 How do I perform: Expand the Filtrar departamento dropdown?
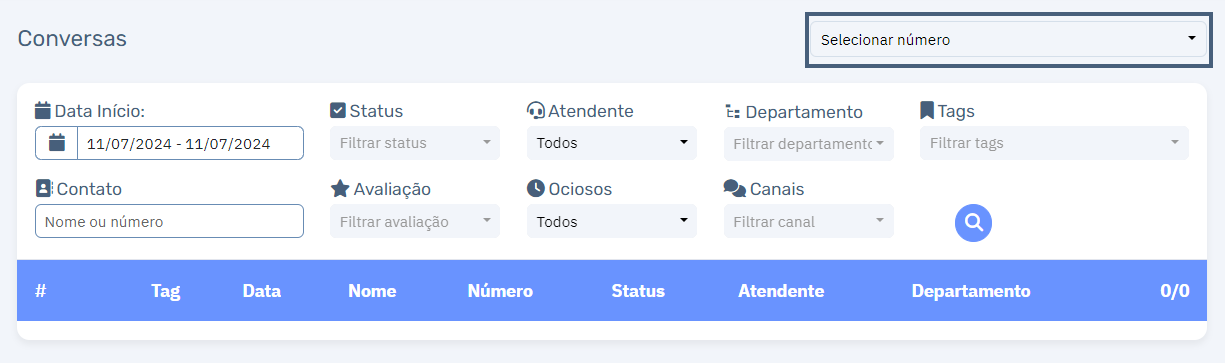tap(809, 143)
